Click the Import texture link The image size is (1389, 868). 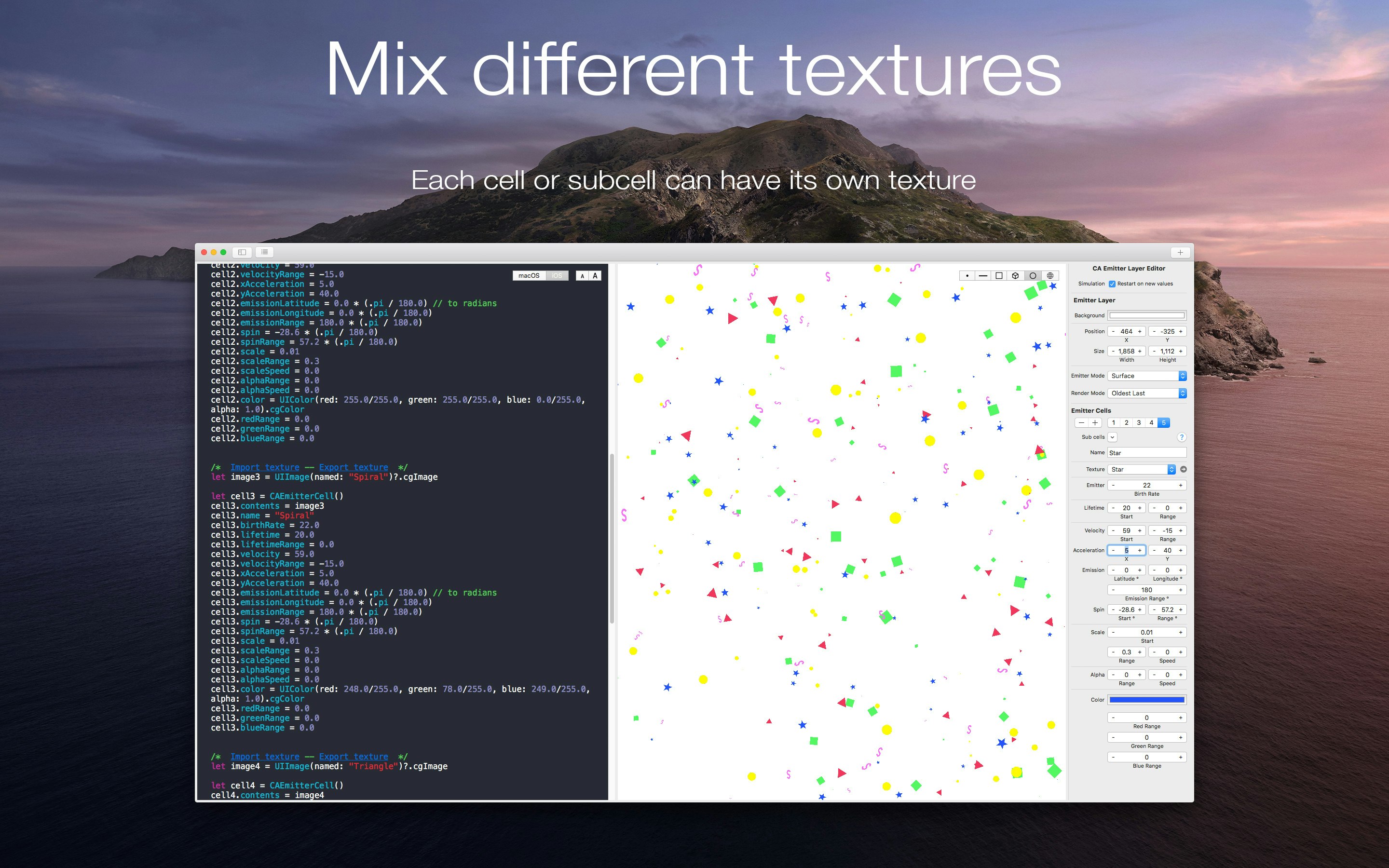265,467
